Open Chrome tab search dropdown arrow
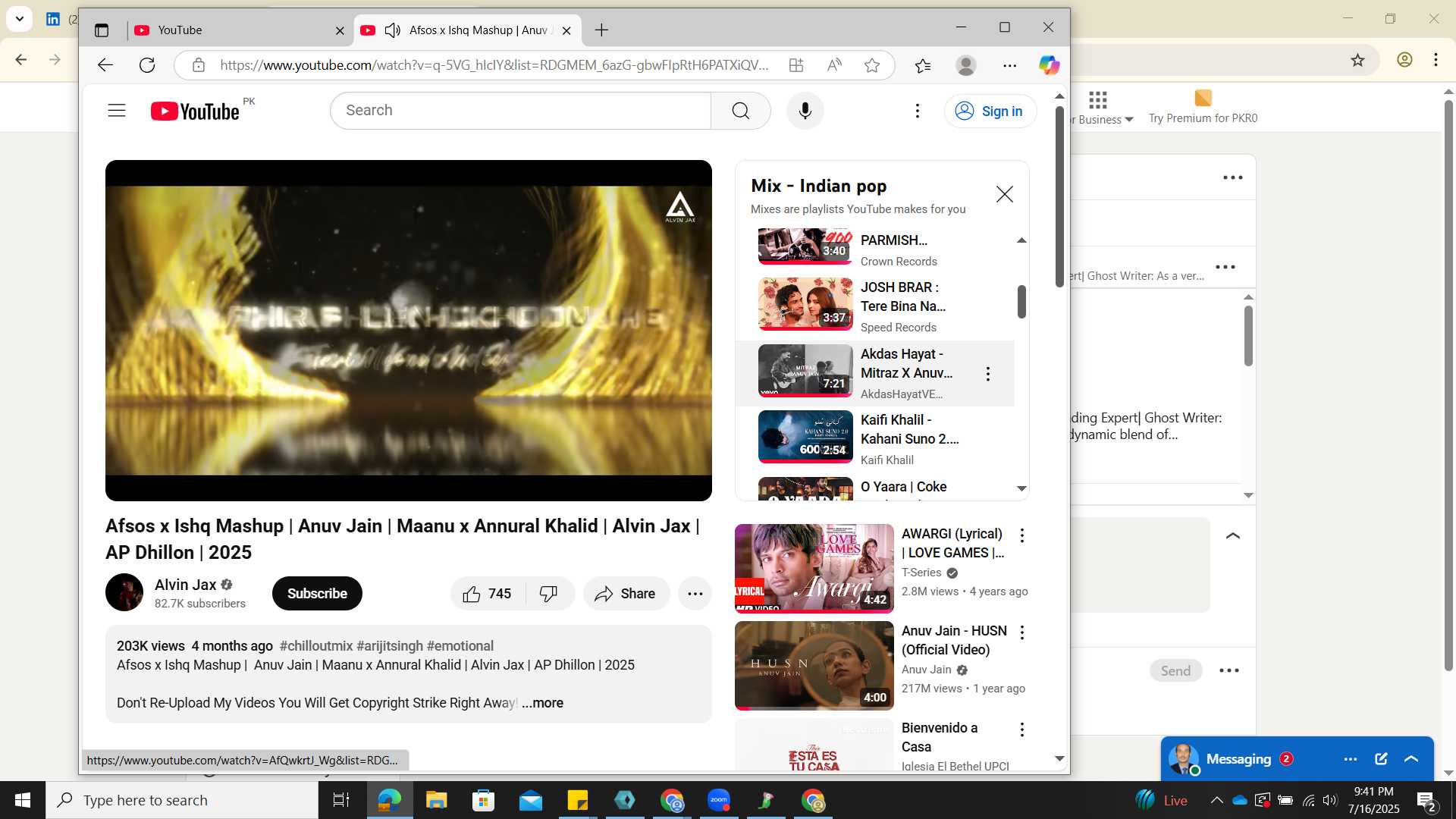The width and height of the screenshot is (1456, 819). [19, 19]
